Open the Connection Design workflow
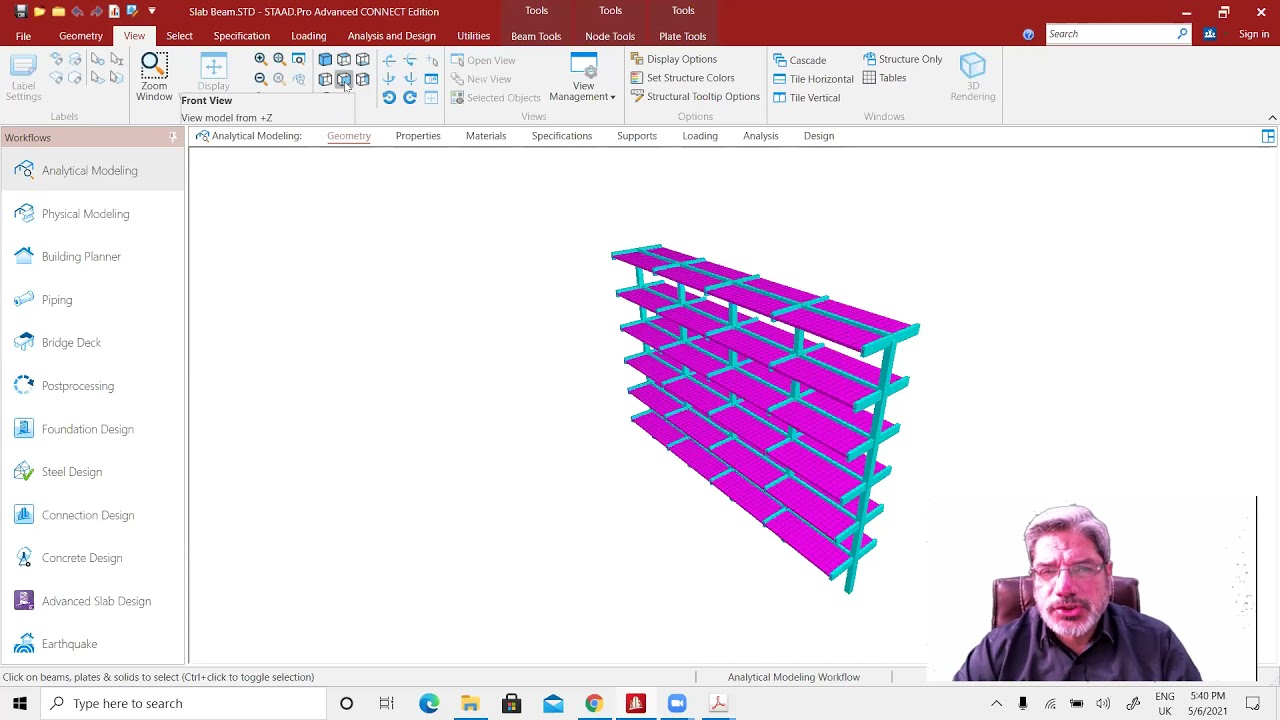The height and width of the screenshot is (720, 1280). pyautogui.click(x=91, y=515)
